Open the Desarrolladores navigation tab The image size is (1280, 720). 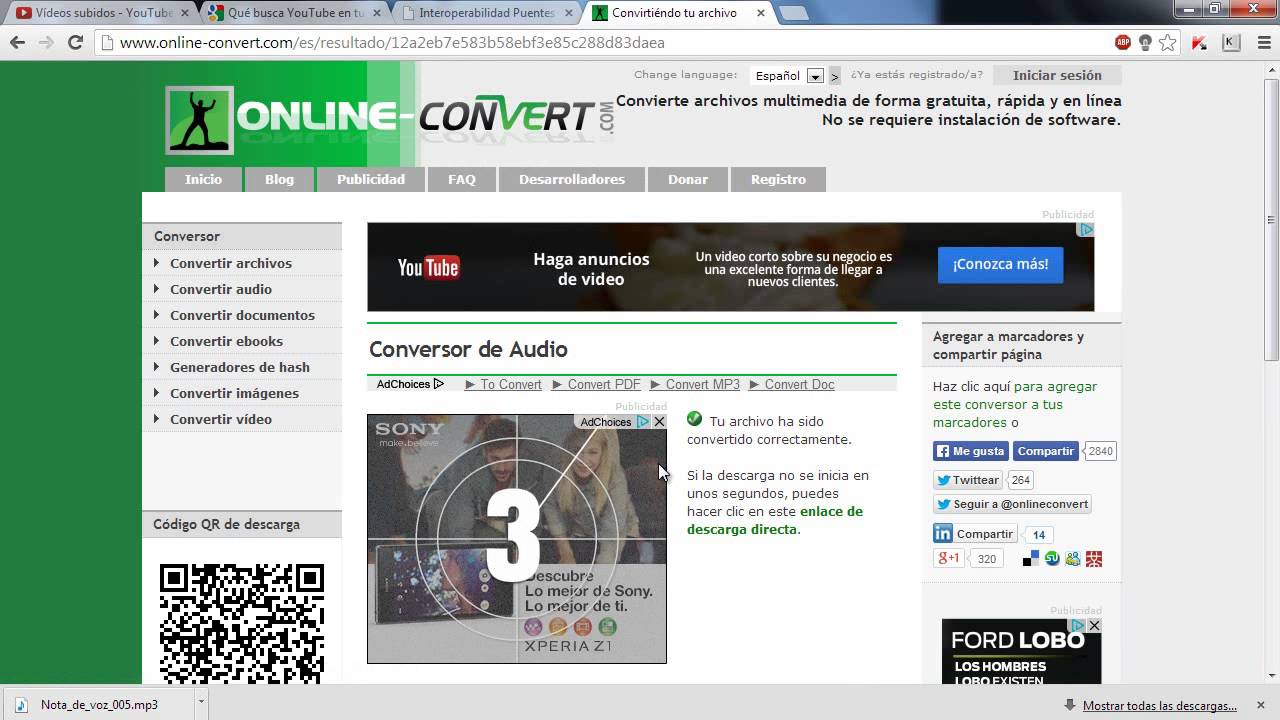tap(572, 179)
